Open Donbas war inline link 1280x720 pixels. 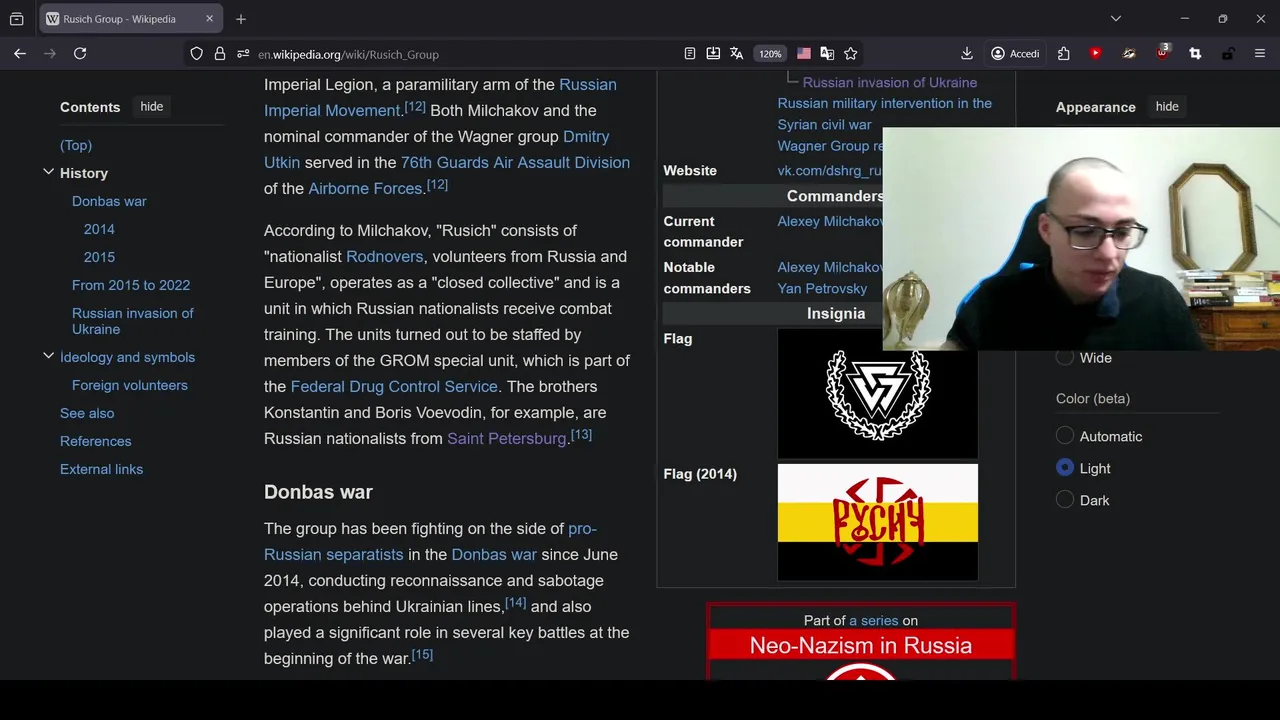click(x=494, y=554)
